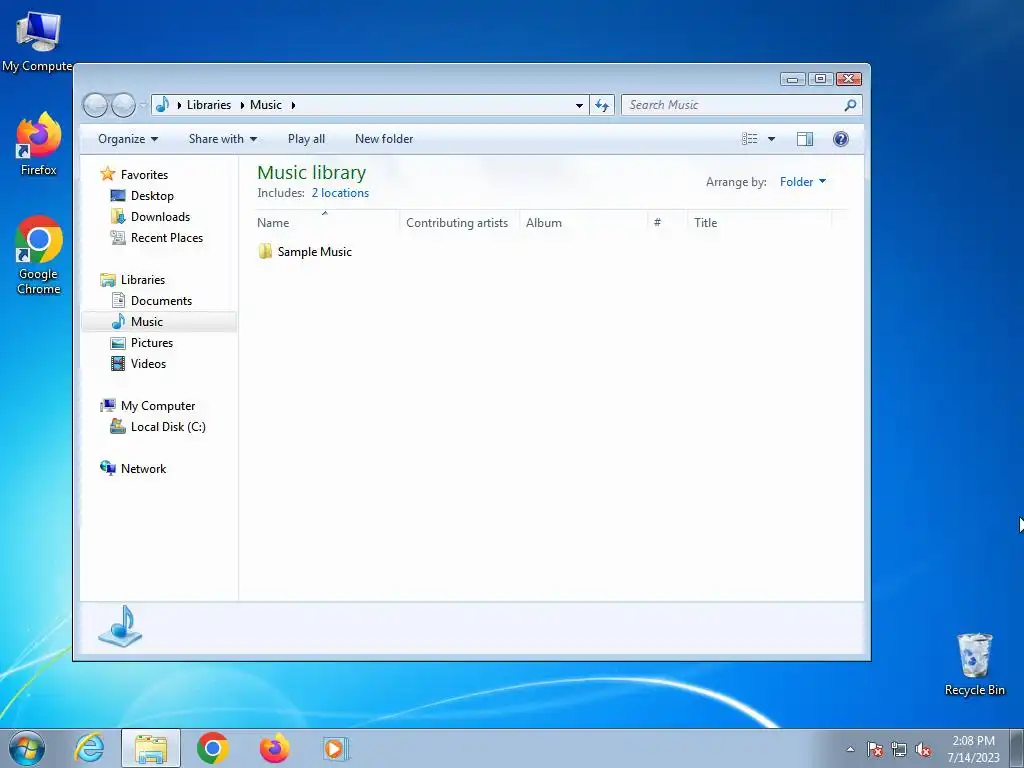Open the Google Chrome desktop shortcut

point(39,255)
